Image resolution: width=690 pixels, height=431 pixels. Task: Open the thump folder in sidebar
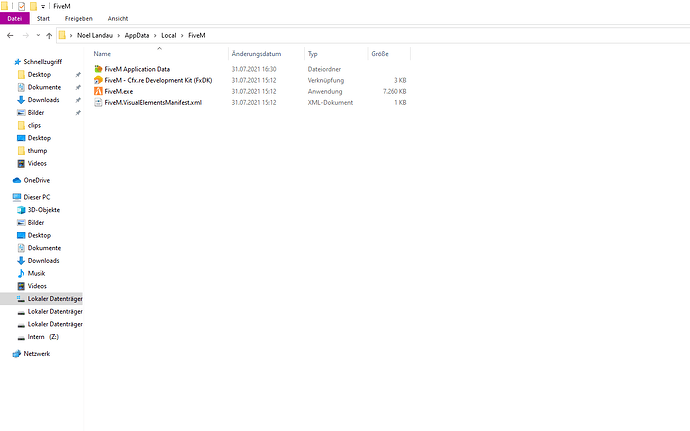click(37, 151)
